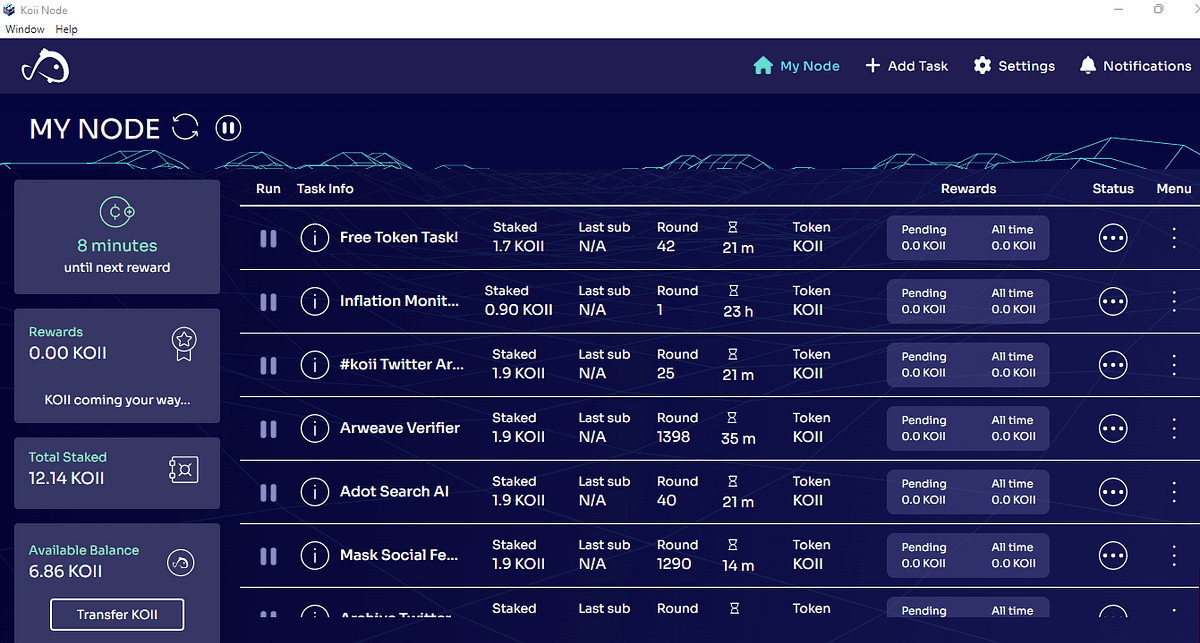Image resolution: width=1200 pixels, height=643 pixels.
Task: Pause the Free Token Task!
Action: pyautogui.click(x=267, y=238)
